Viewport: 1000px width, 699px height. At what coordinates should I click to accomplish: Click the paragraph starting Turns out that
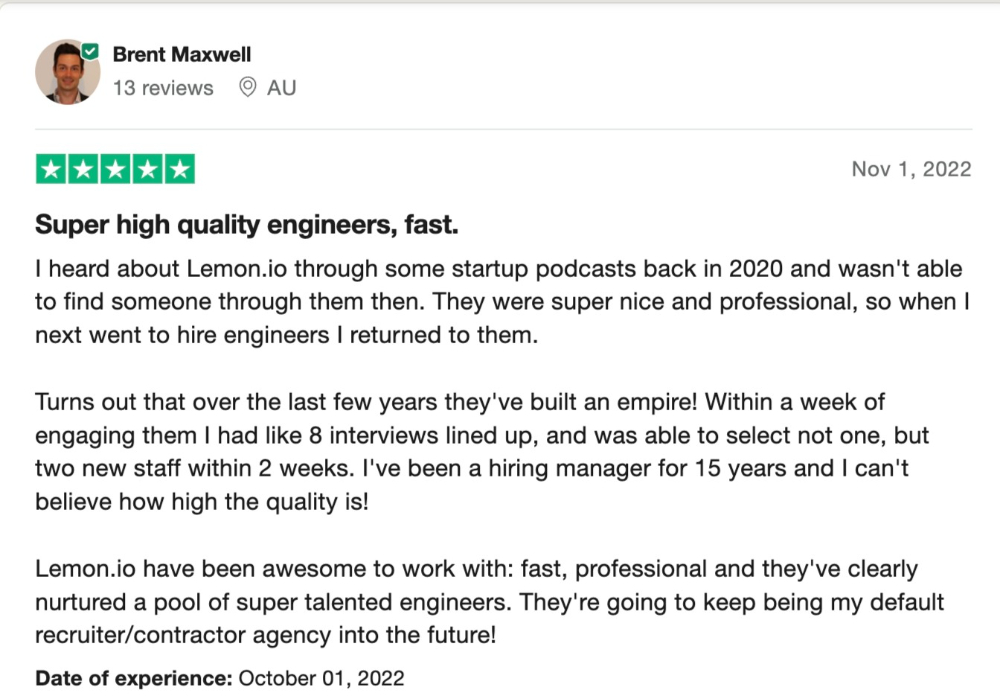click(x=482, y=452)
